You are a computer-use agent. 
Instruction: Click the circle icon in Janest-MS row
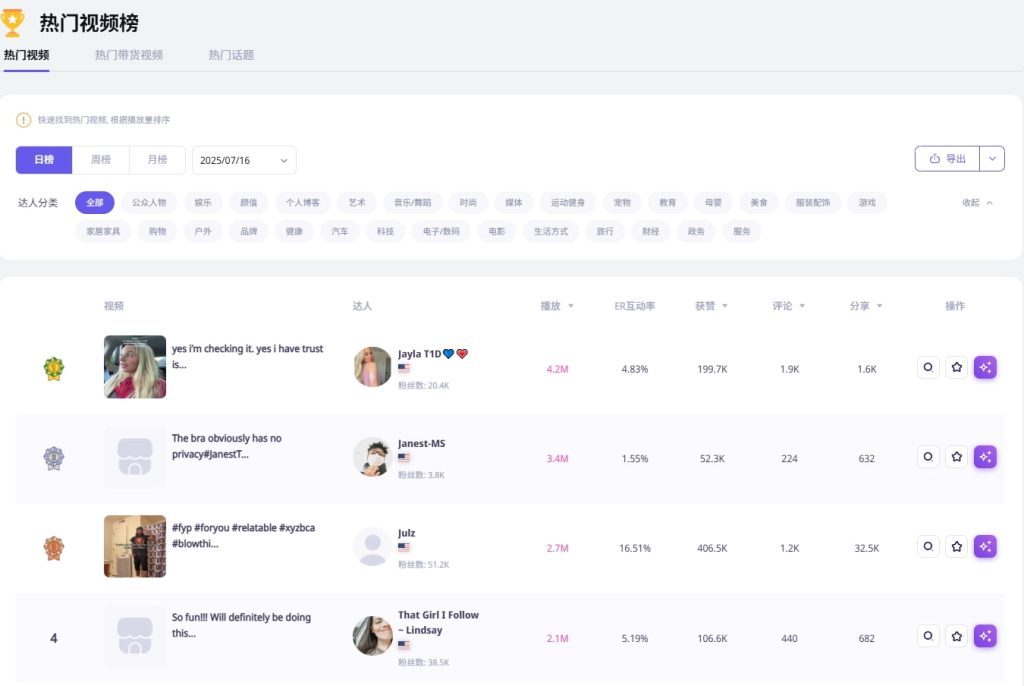click(928, 457)
